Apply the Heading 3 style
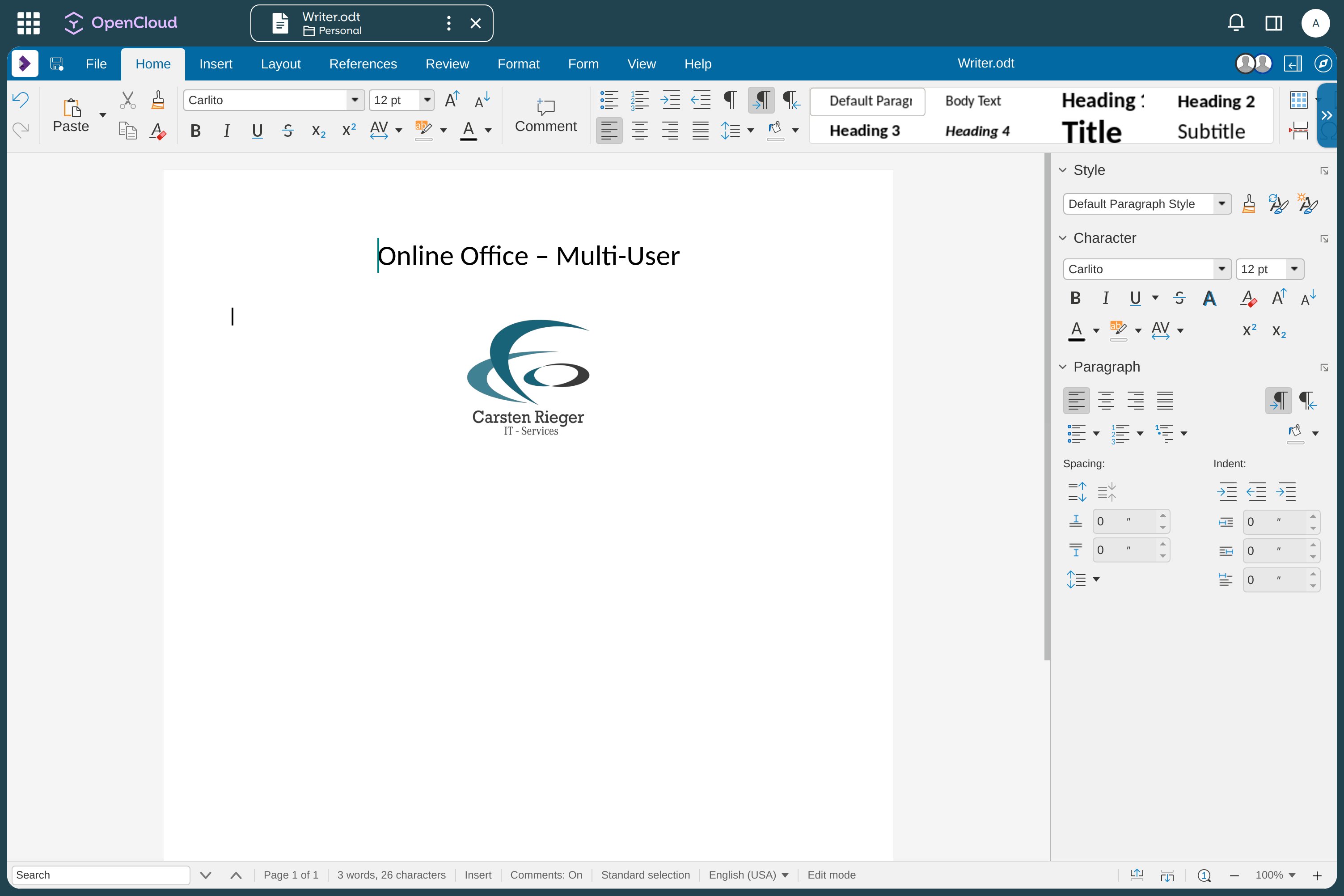This screenshot has height=896, width=1344. tap(865, 131)
